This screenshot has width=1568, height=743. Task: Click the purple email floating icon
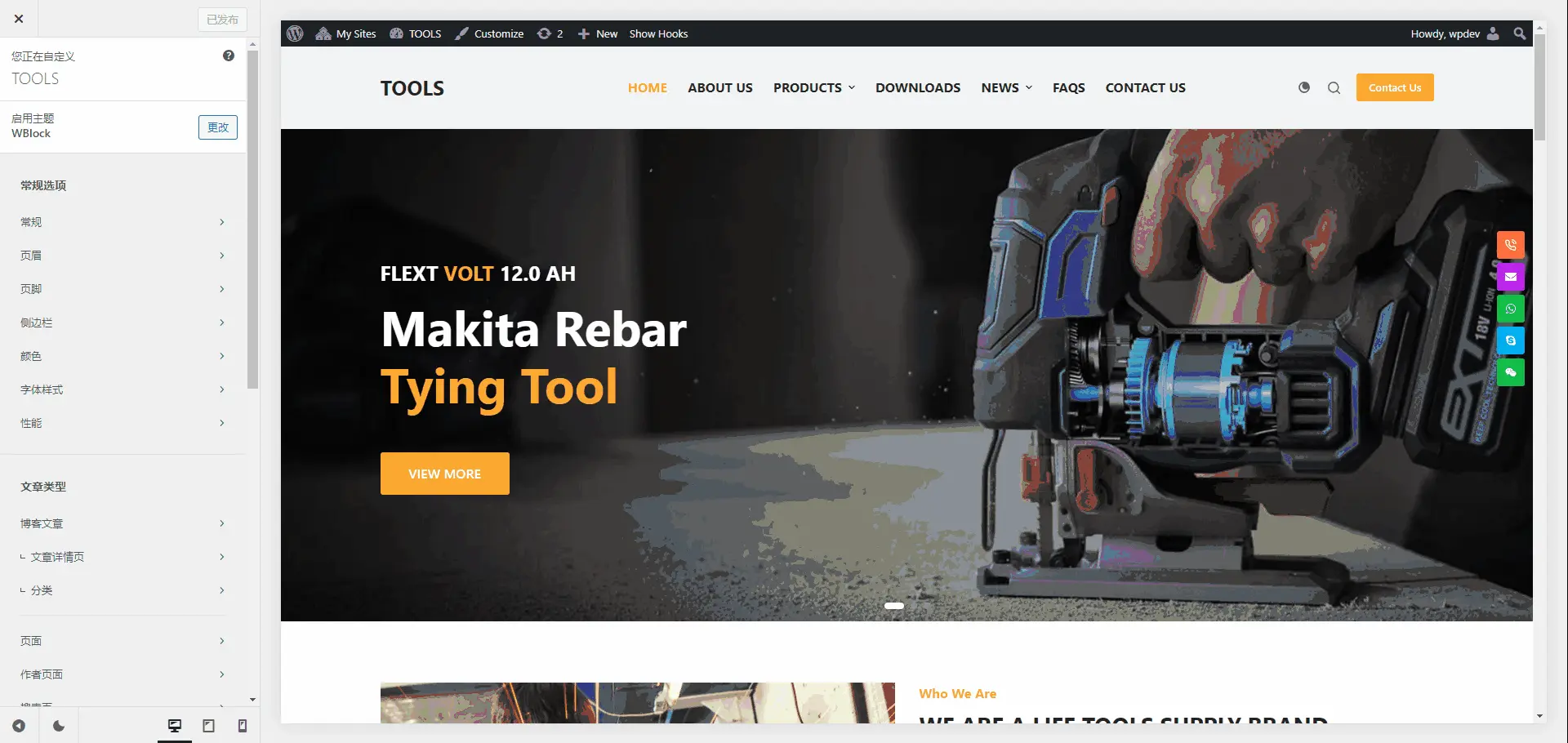(x=1510, y=277)
